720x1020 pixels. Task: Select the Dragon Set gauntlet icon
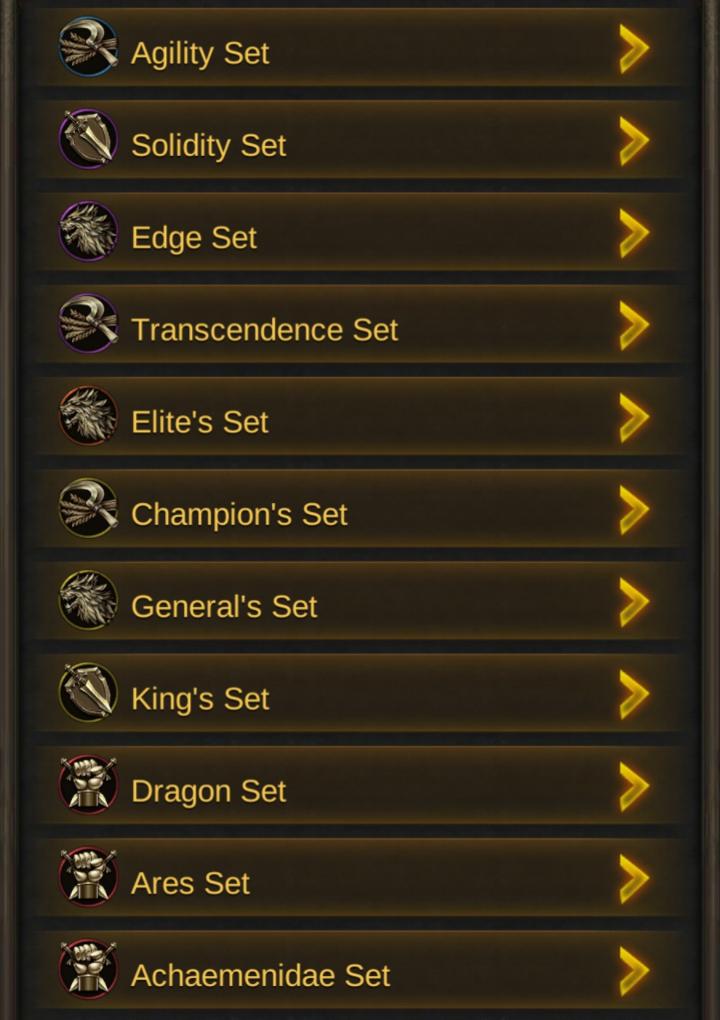pos(87,785)
